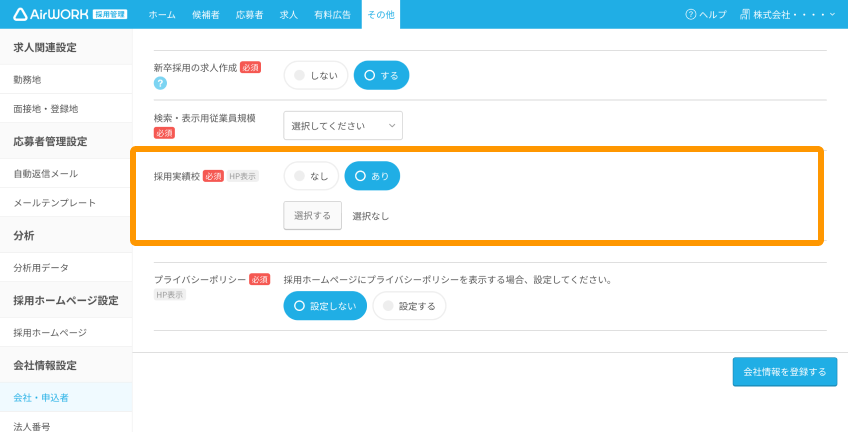Viewport: 848px width, 432px height.
Task: Open 勤務地 in the sidebar
Action: coord(66,79)
